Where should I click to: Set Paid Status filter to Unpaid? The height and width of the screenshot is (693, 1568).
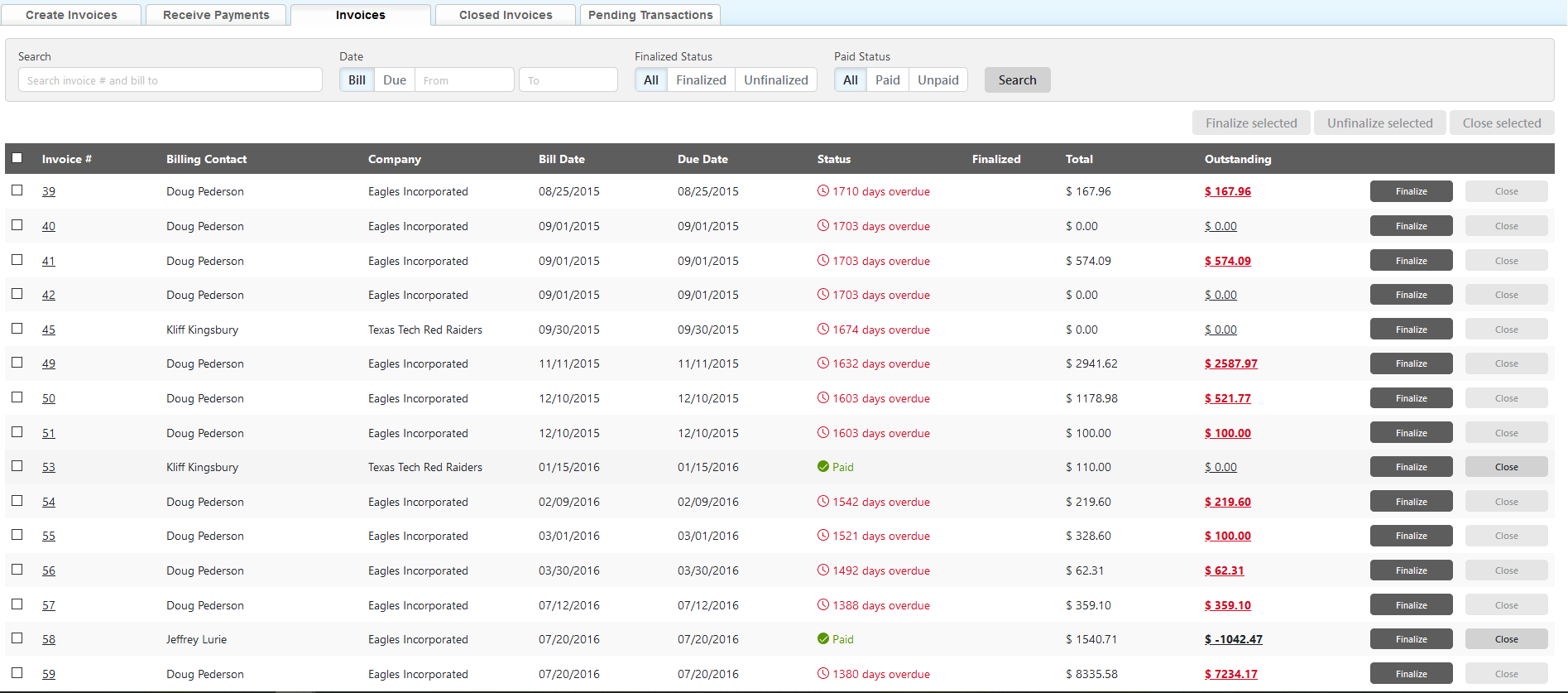[x=937, y=80]
